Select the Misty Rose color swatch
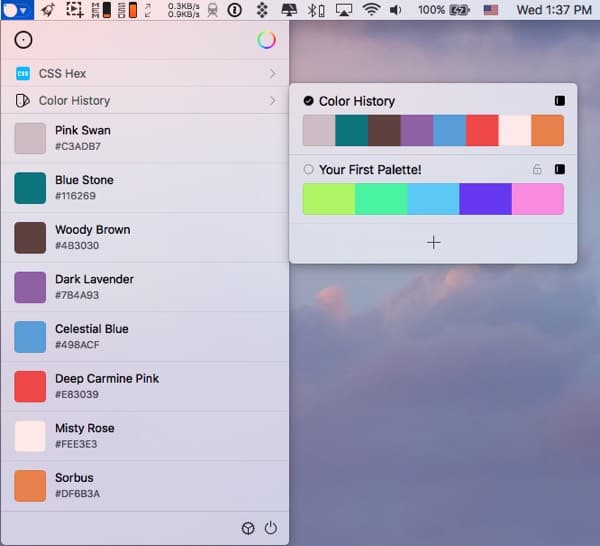The width and height of the screenshot is (600, 546). click(30, 436)
